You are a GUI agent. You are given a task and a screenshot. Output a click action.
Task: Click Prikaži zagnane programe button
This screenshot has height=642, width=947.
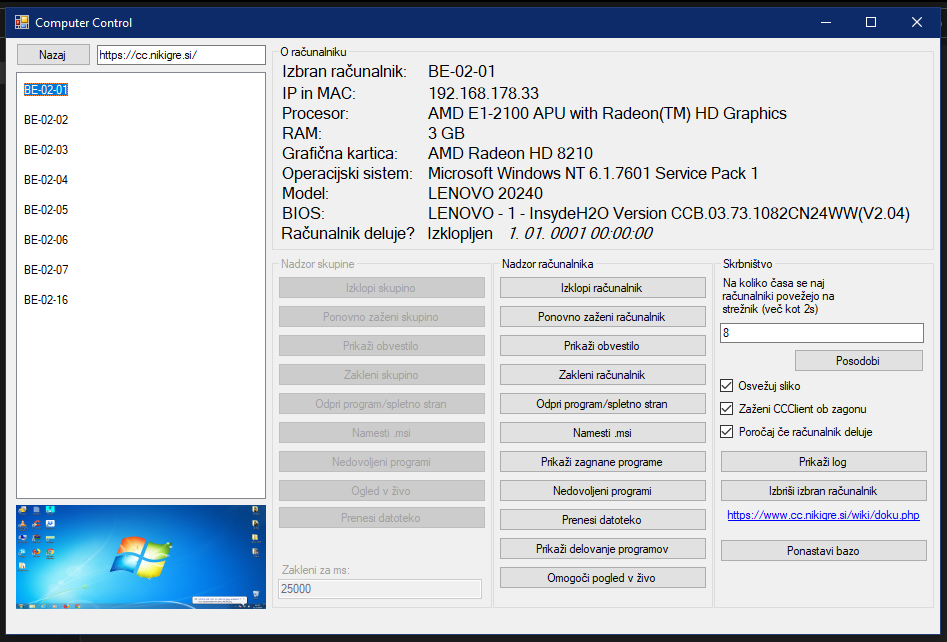pos(602,462)
